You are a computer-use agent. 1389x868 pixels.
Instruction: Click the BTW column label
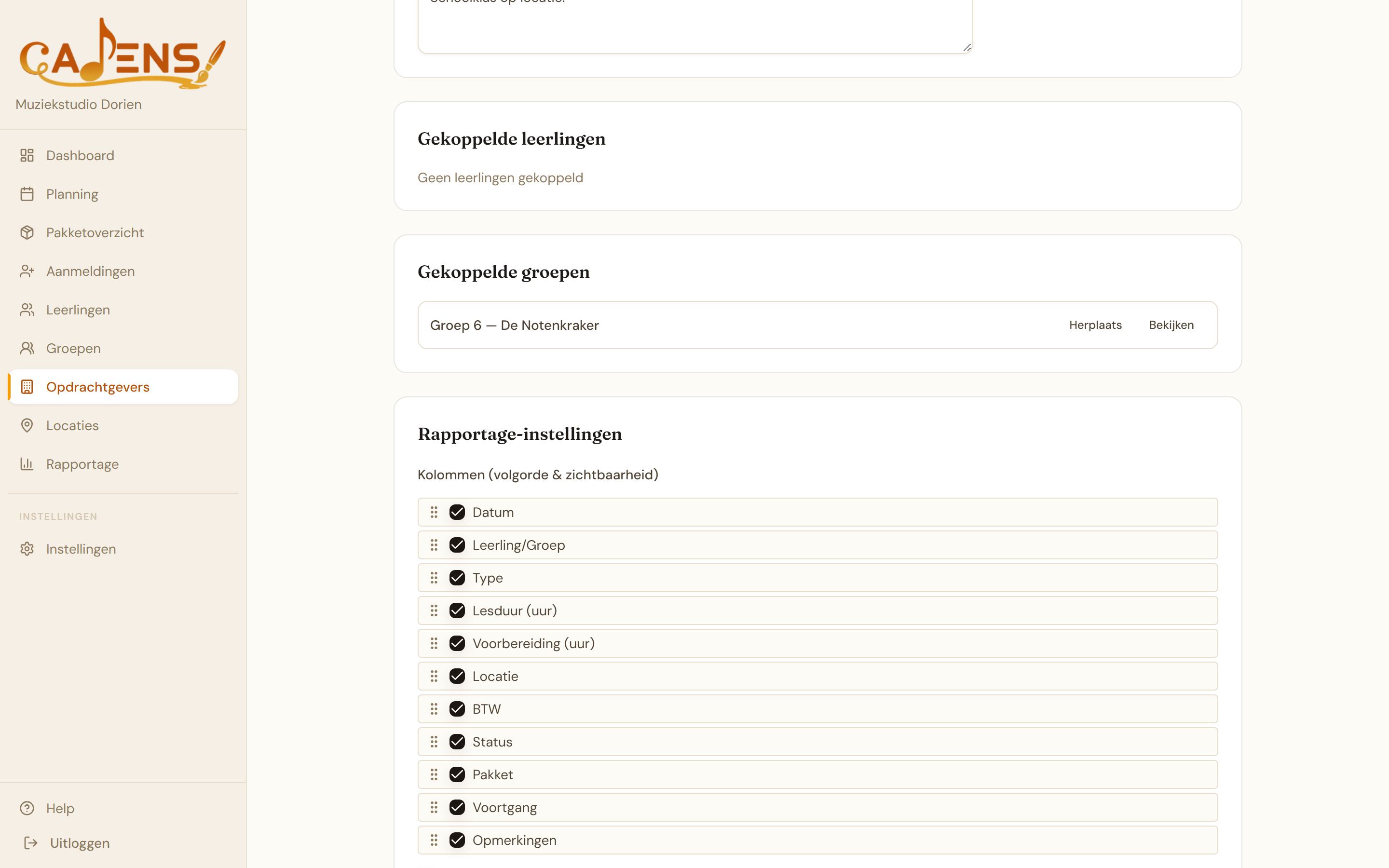click(x=487, y=709)
